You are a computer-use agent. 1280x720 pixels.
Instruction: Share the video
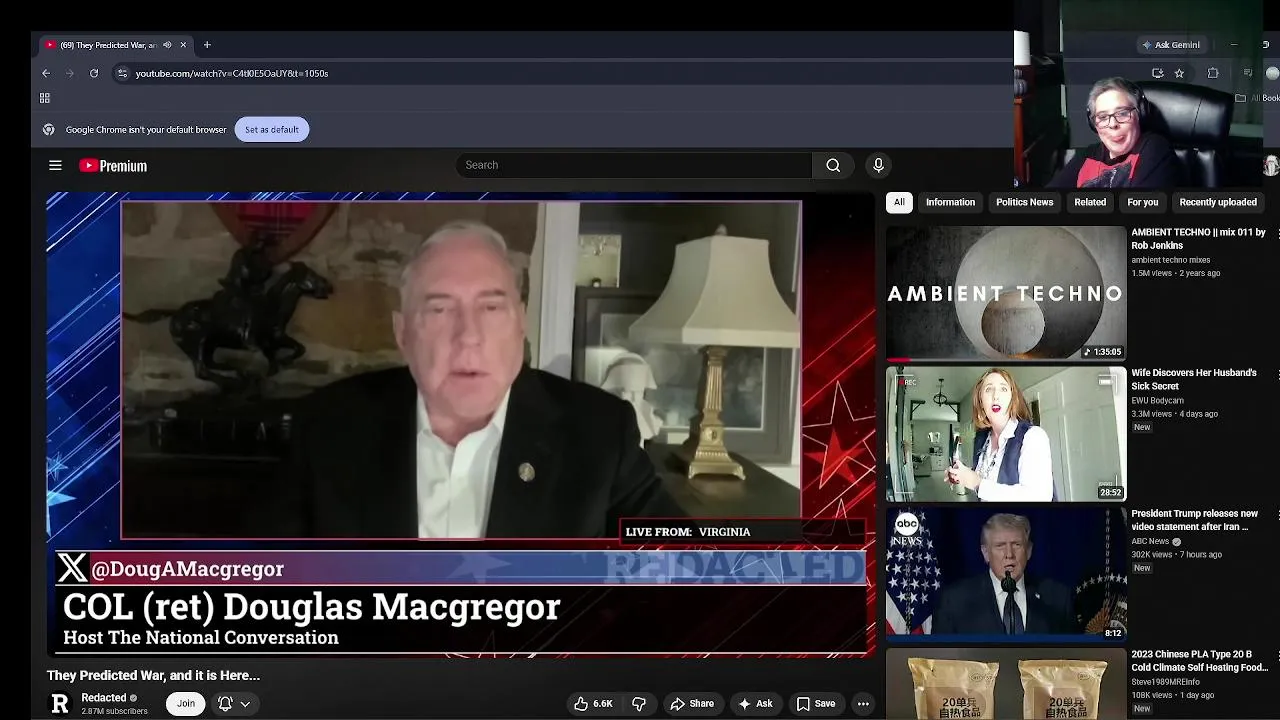pos(692,704)
